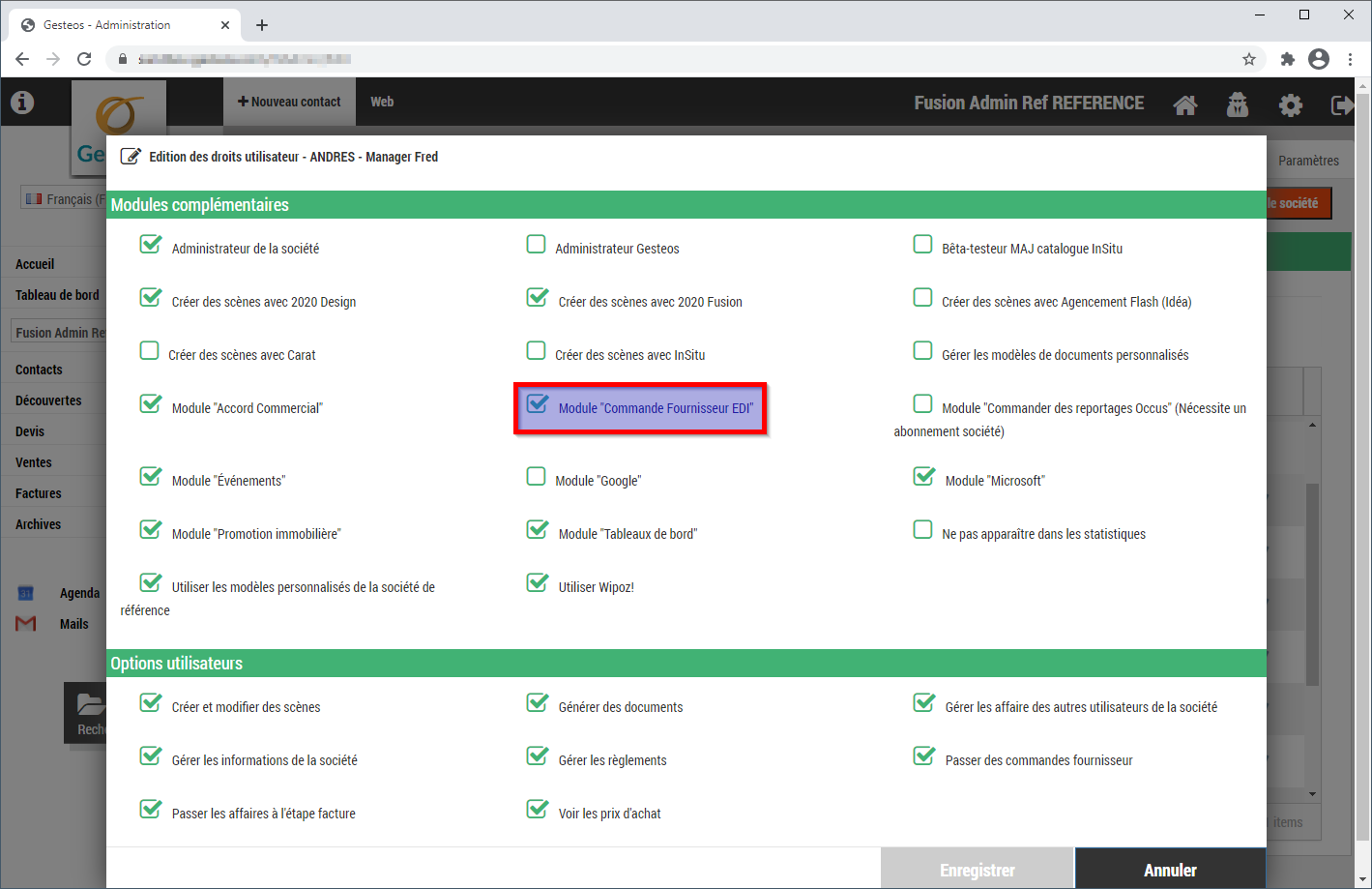Screen dimensions: 1372x889
Task: Open Chrome three-dot menu
Action: pos(1350,59)
